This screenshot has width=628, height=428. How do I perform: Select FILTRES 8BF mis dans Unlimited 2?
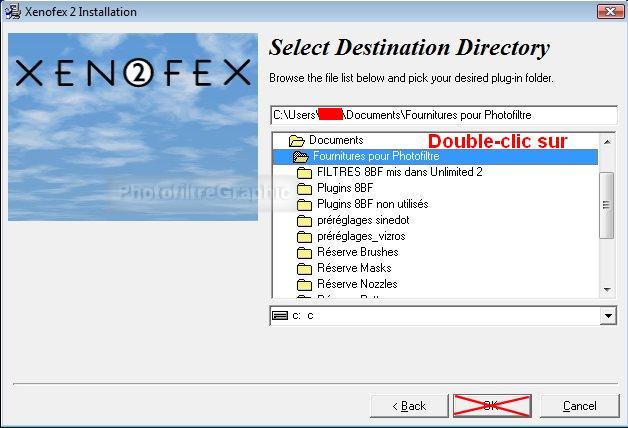pos(400,172)
